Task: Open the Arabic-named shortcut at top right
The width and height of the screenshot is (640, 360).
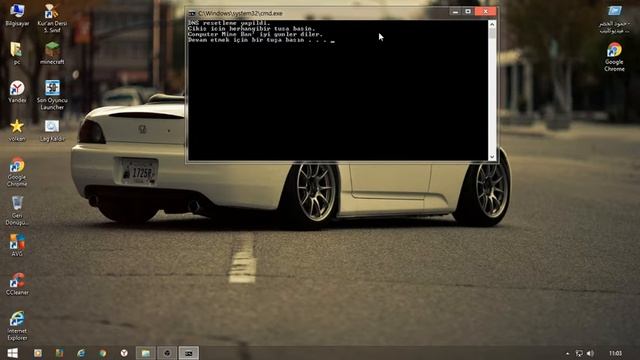Action: [x=614, y=19]
